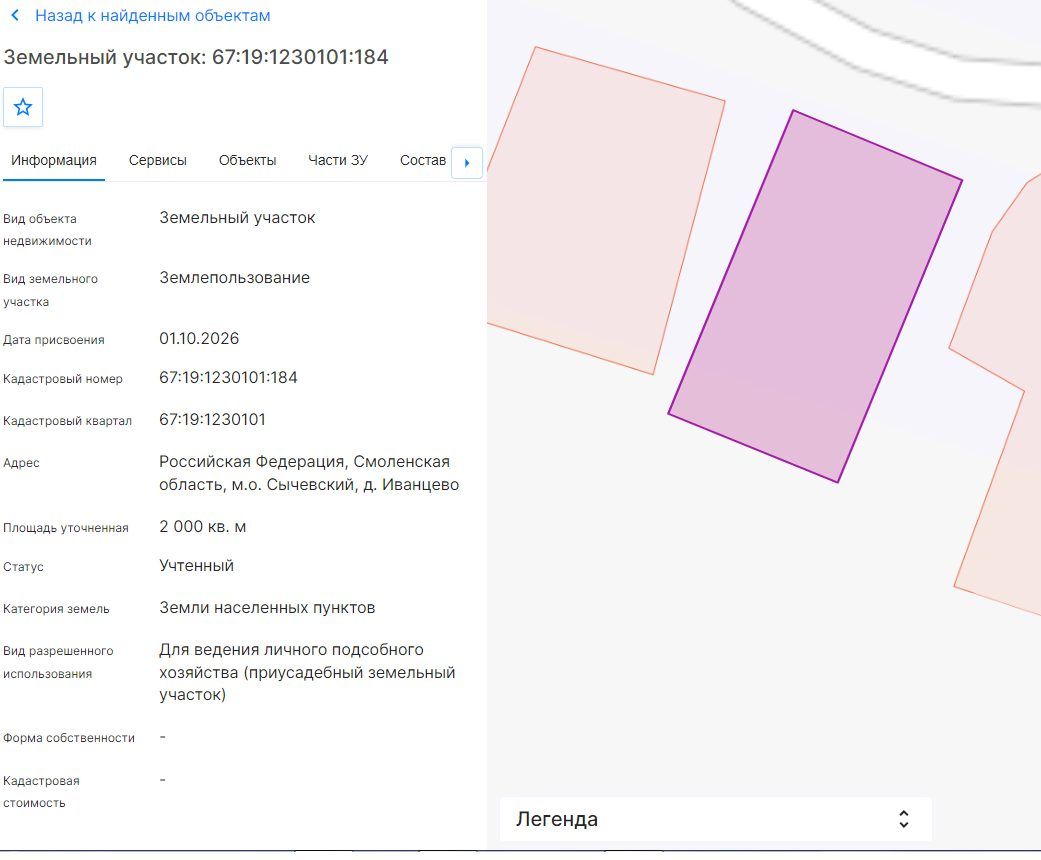The width and height of the screenshot is (1041, 860).
Task: Click the status value Учтенный
Action: click(197, 565)
